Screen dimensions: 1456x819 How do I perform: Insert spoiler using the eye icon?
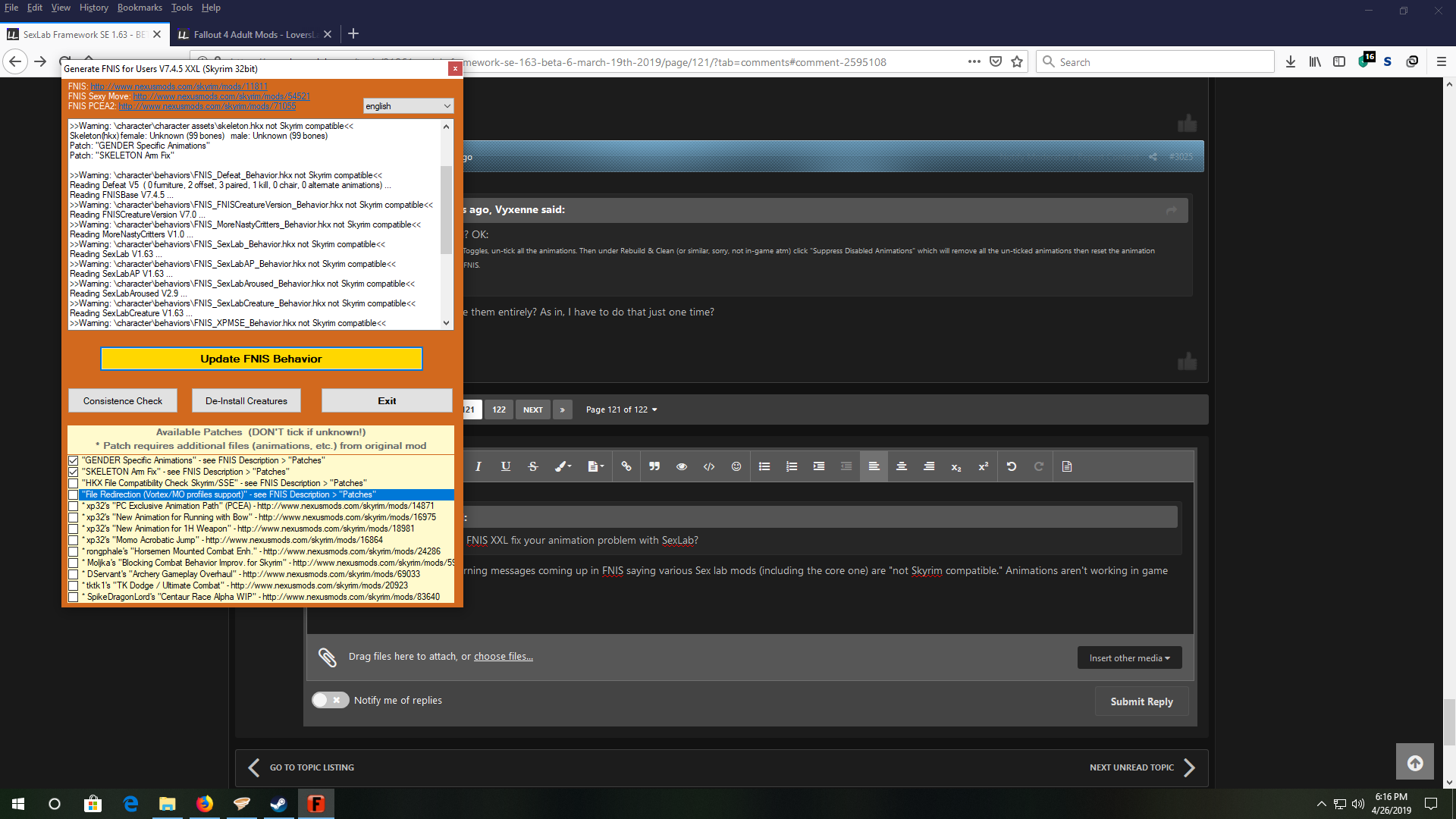[x=682, y=466]
